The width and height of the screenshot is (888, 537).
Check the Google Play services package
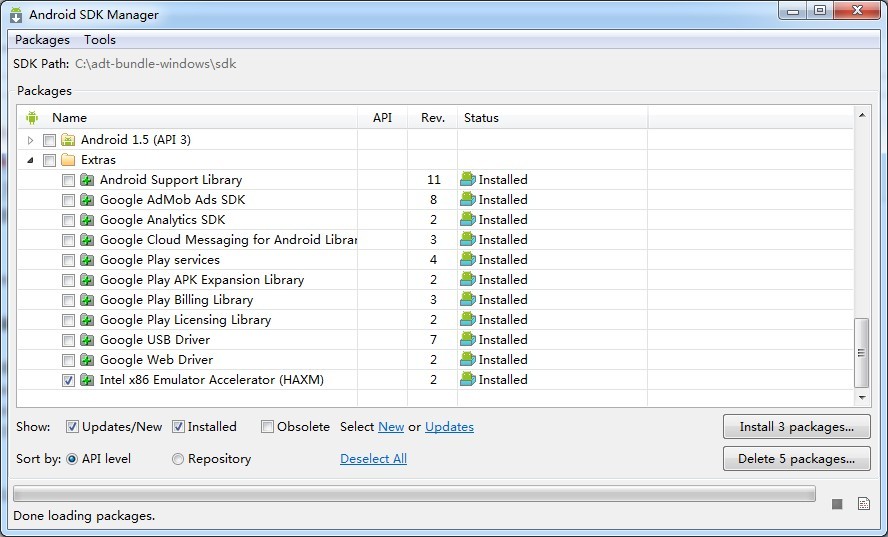coord(68,260)
